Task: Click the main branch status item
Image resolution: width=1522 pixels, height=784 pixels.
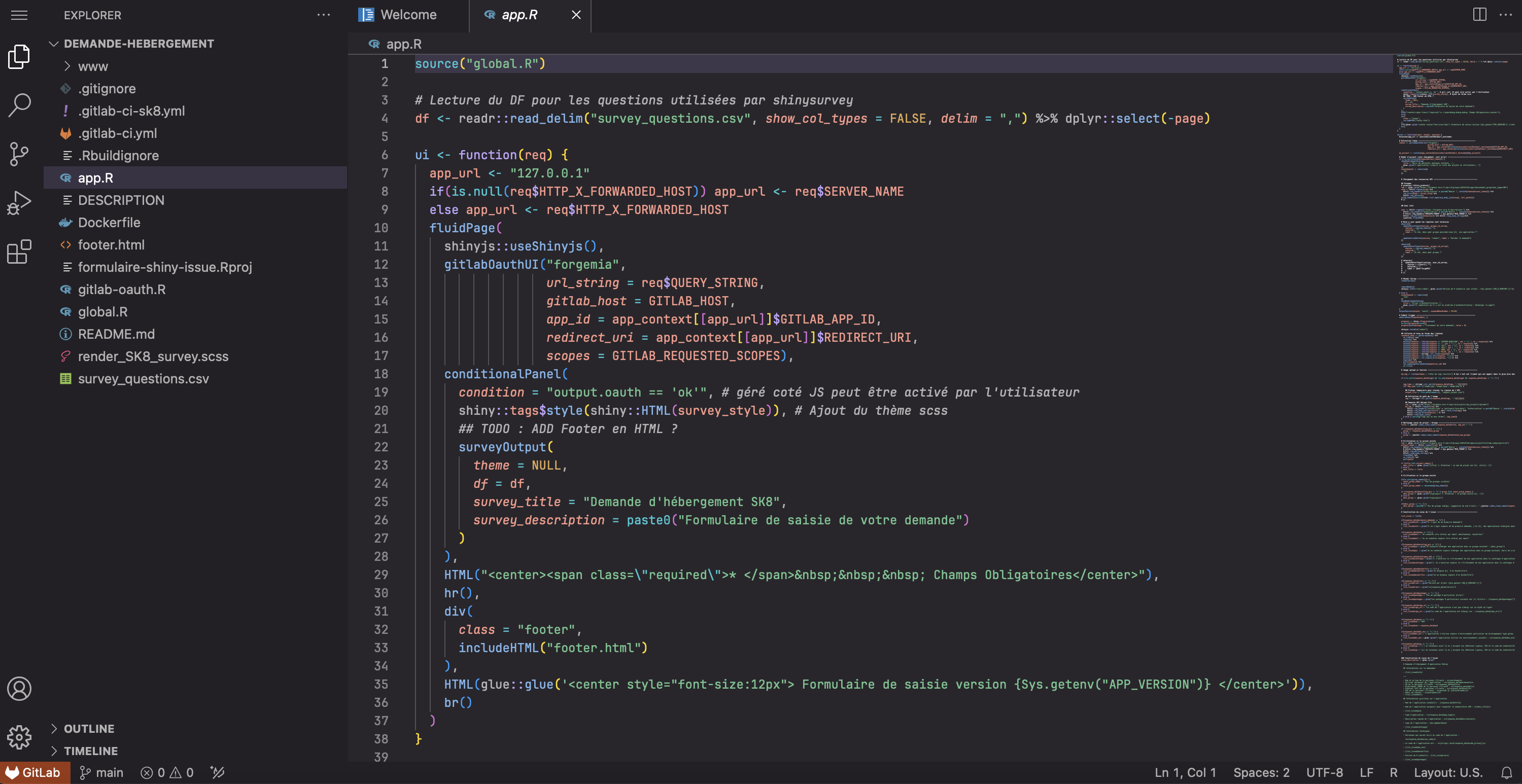Action: pyautogui.click(x=101, y=773)
